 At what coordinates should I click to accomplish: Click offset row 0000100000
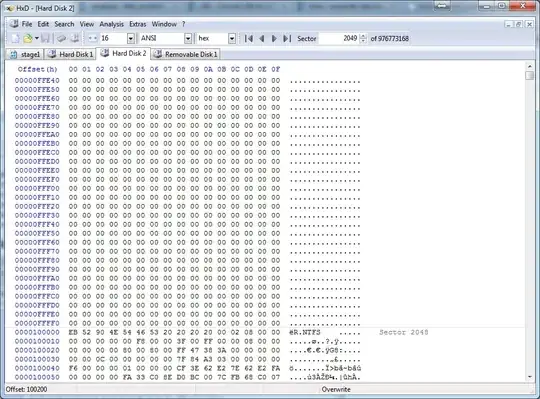click(x=37, y=332)
